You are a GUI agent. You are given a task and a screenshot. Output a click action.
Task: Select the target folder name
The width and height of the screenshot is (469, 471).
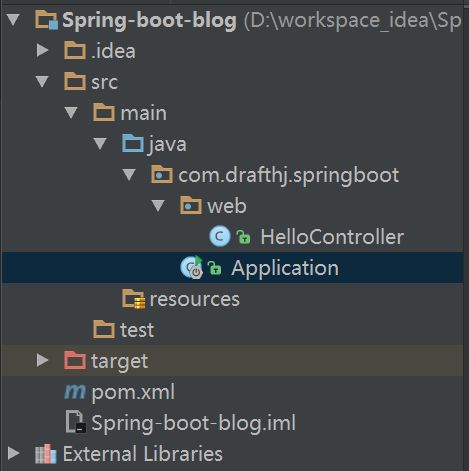pos(120,362)
